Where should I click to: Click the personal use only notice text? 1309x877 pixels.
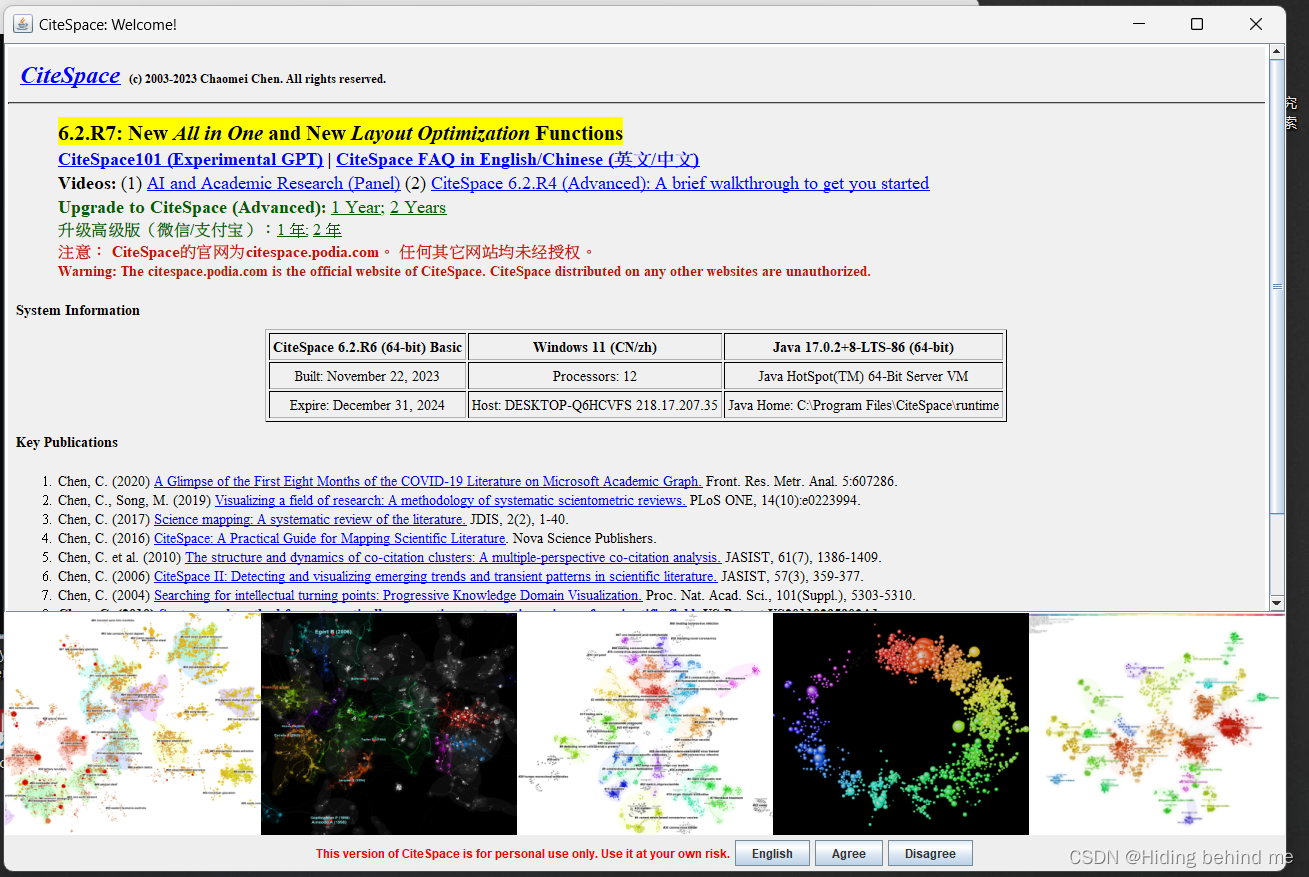click(x=523, y=854)
